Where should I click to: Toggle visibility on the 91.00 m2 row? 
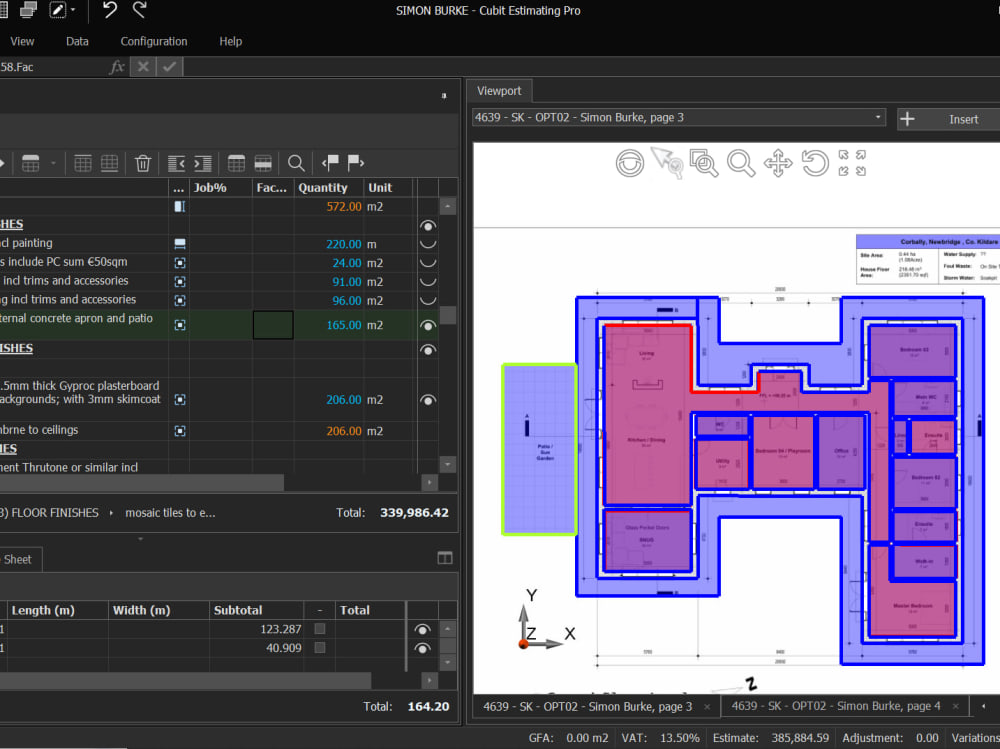(x=428, y=281)
